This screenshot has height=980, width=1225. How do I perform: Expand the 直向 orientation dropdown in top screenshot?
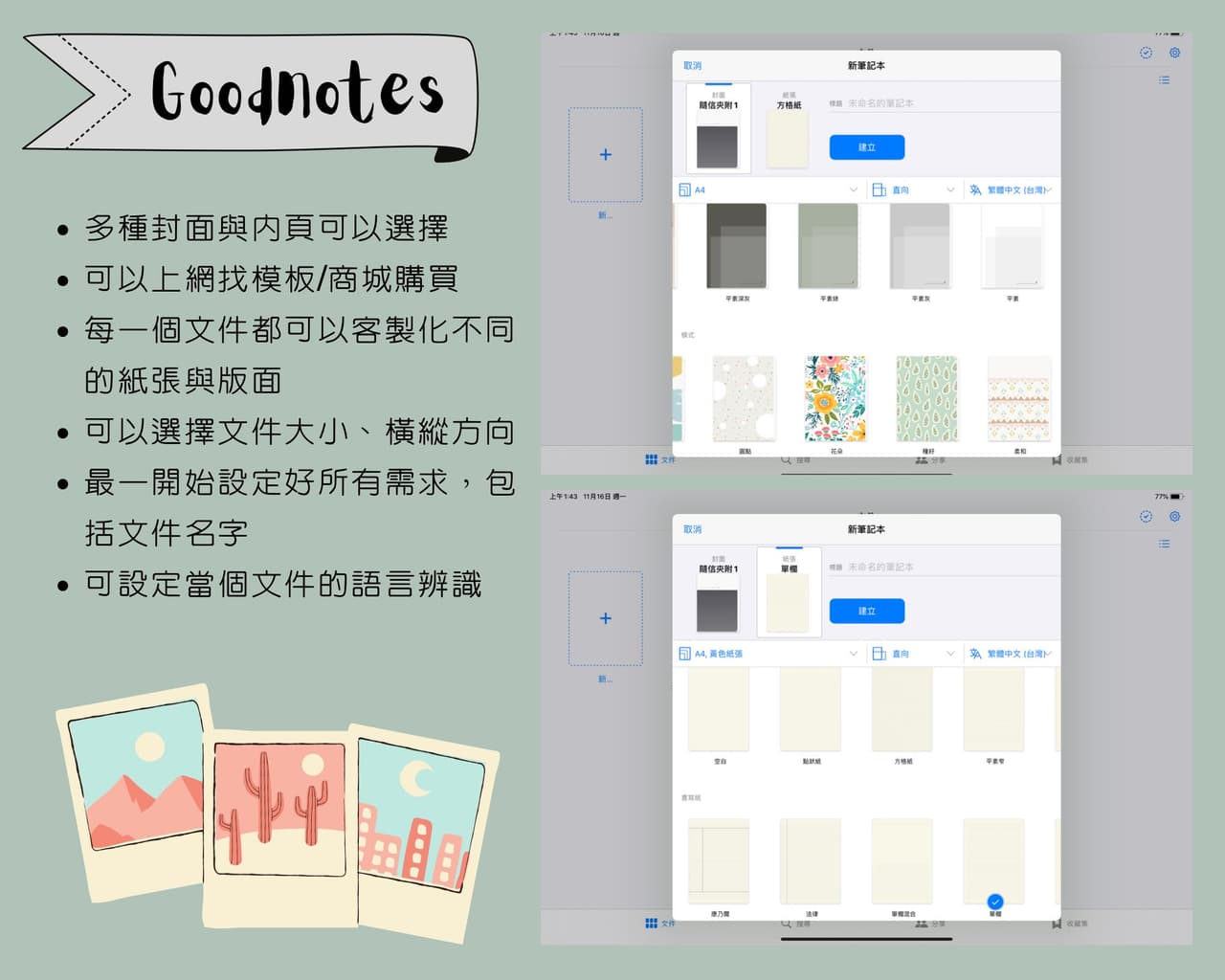point(913,190)
